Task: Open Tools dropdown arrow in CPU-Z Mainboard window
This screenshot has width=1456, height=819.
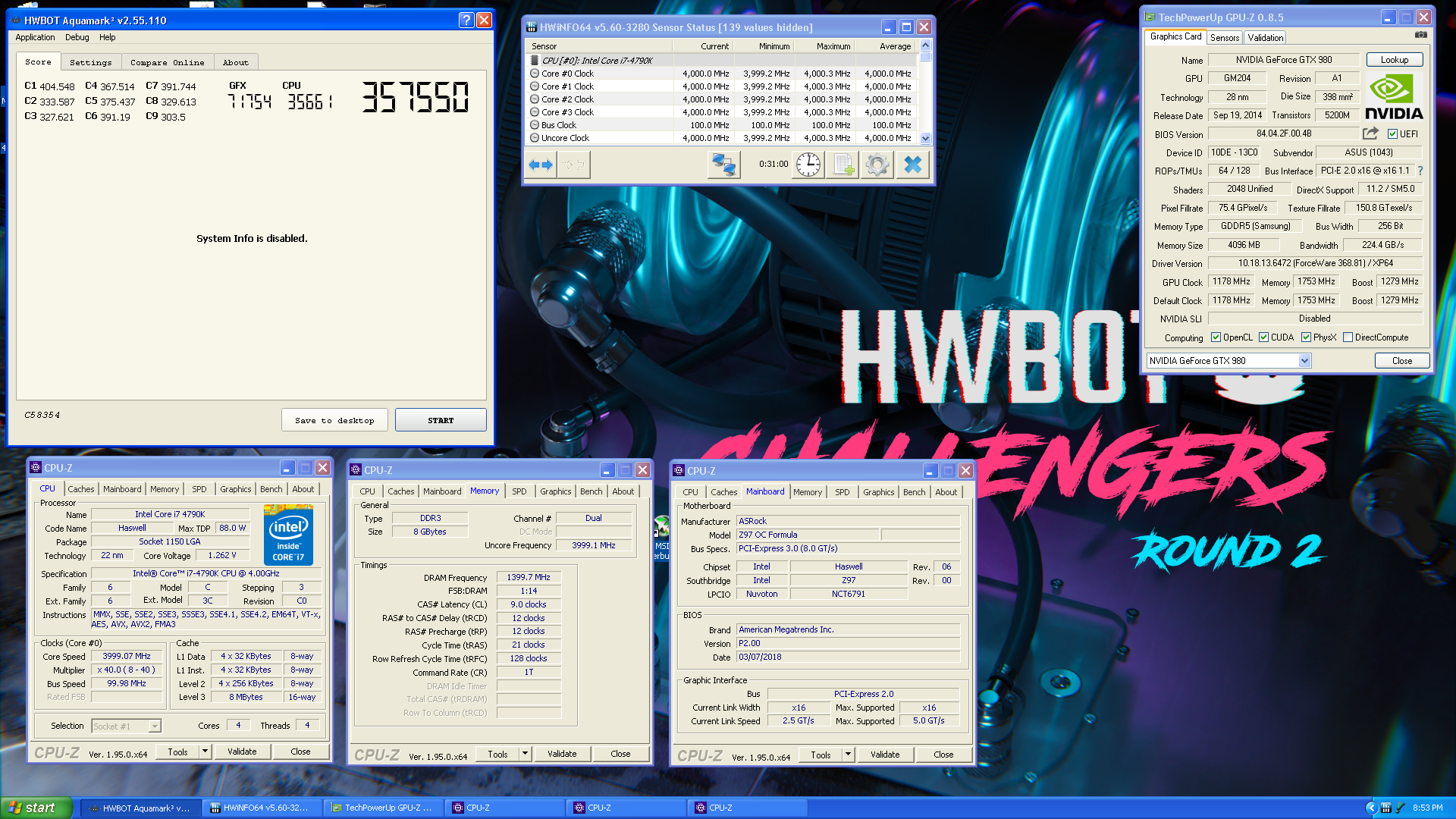Action: (848, 755)
